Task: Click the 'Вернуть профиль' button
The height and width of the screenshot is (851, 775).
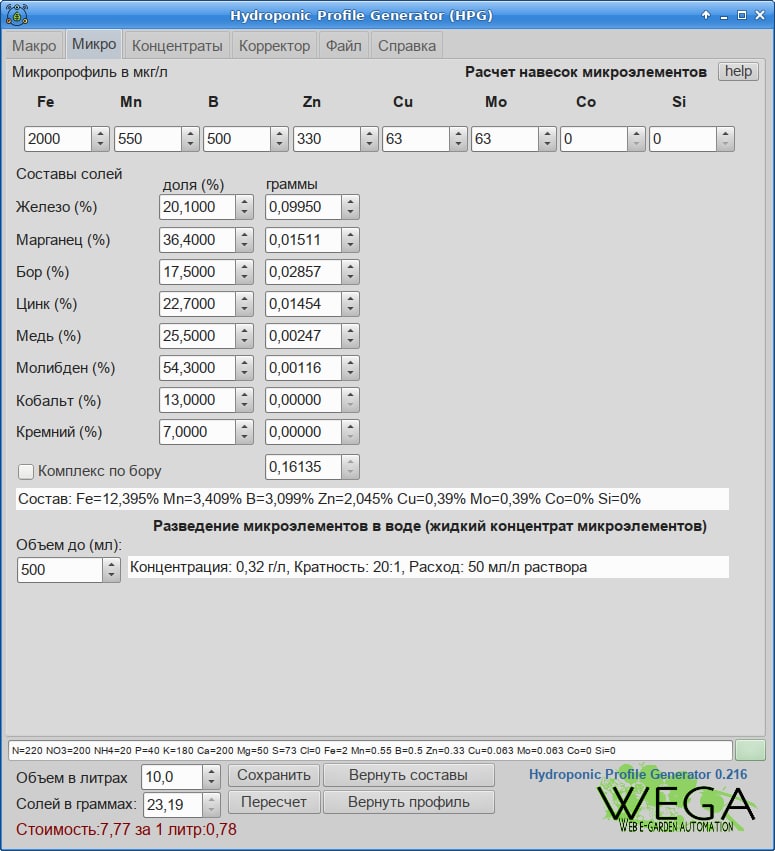Action: (409, 802)
